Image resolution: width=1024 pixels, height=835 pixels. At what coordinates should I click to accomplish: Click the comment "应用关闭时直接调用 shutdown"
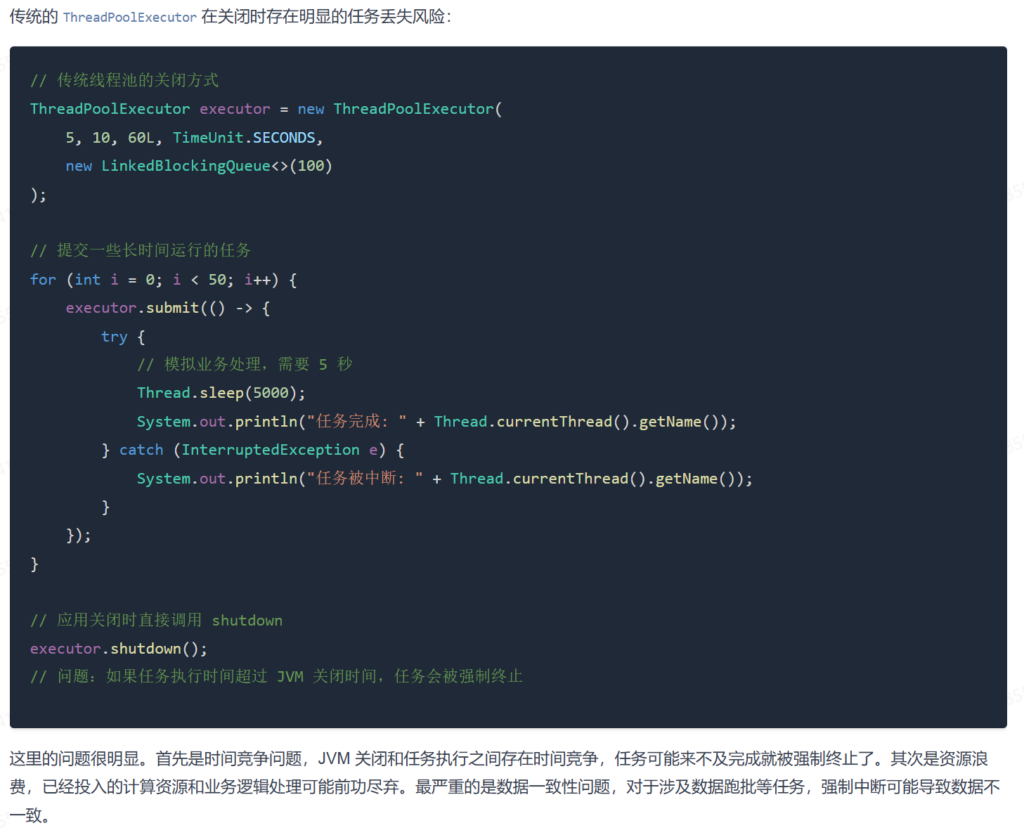tap(156, 620)
